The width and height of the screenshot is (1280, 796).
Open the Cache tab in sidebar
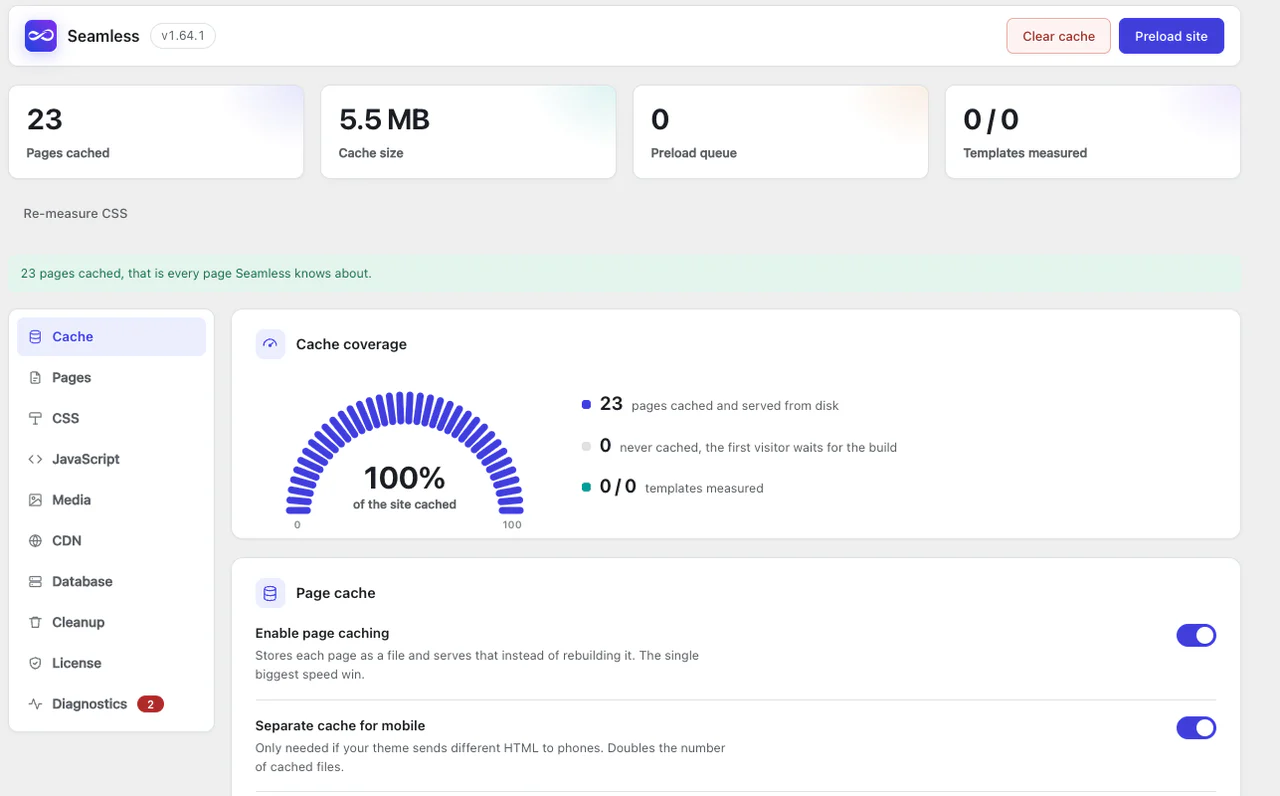tap(111, 337)
